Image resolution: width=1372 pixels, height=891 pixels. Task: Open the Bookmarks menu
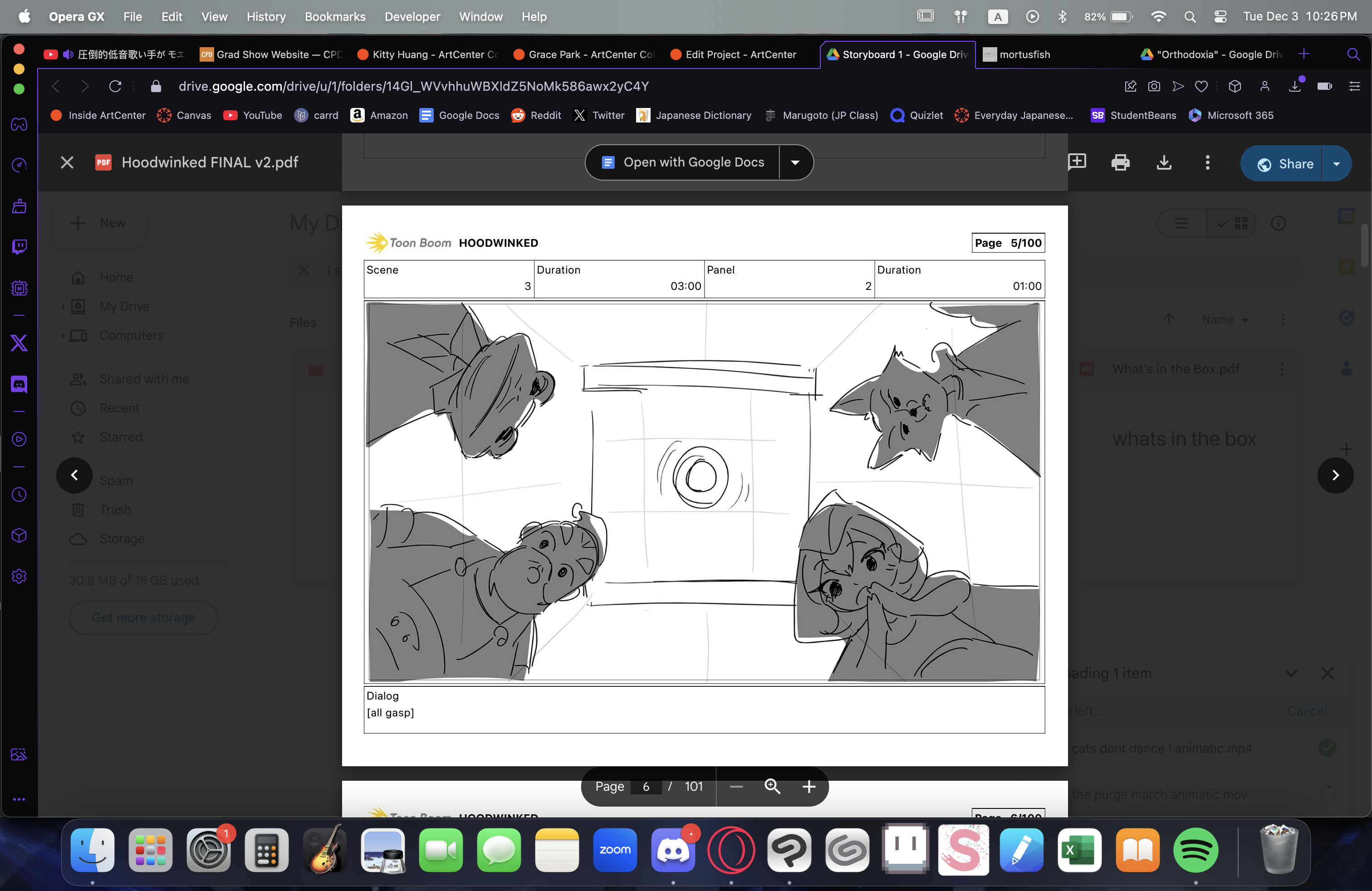pyautogui.click(x=335, y=17)
